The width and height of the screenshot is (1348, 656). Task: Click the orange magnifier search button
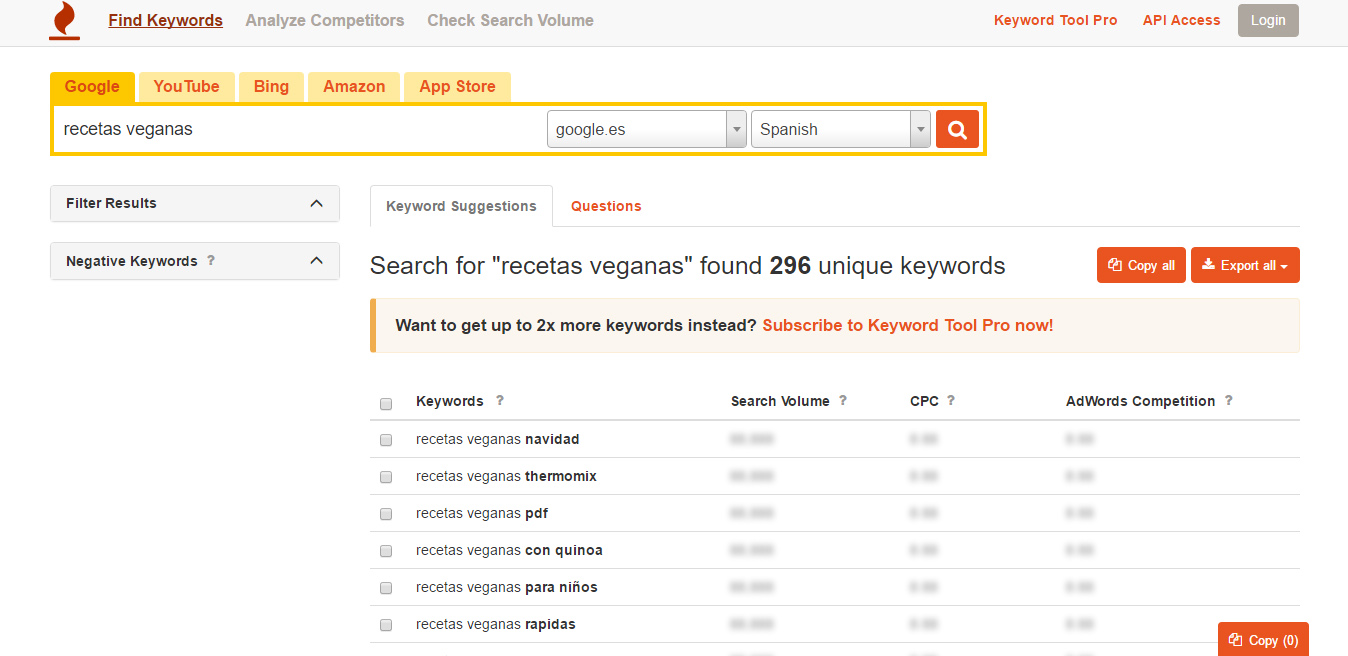pos(957,129)
